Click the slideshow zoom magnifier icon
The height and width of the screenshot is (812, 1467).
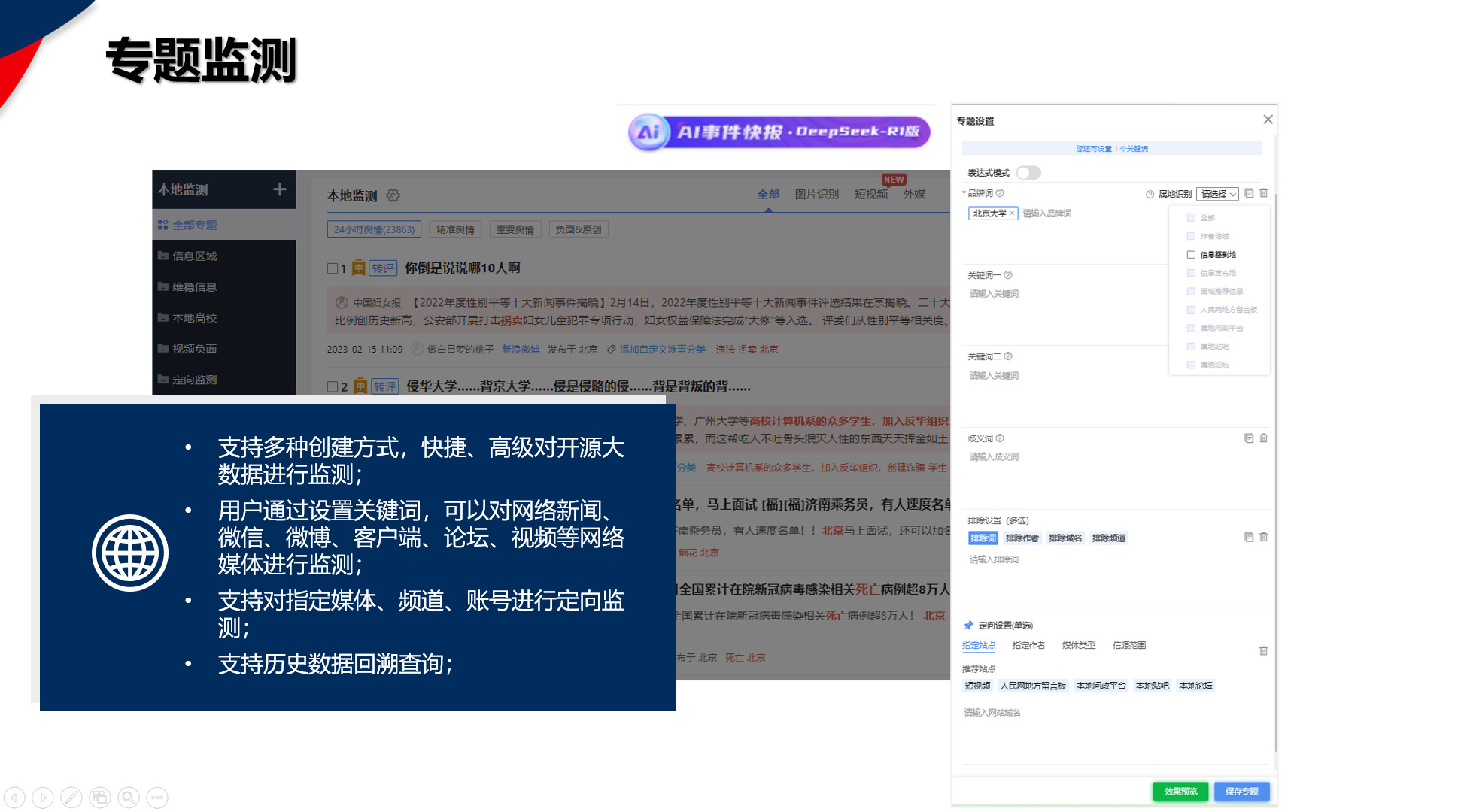click(129, 797)
